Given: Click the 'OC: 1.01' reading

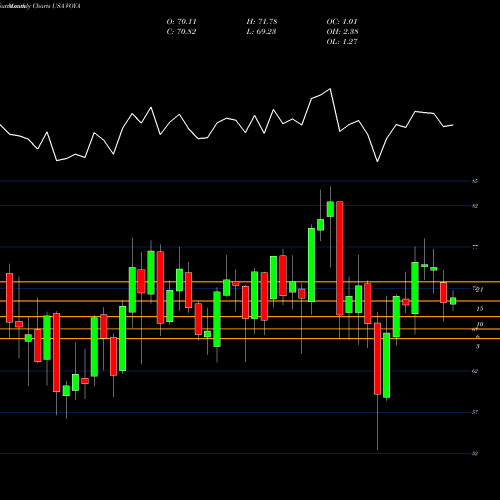Looking at the screenshot, I should pyautogui.click(x=342, y=22).
